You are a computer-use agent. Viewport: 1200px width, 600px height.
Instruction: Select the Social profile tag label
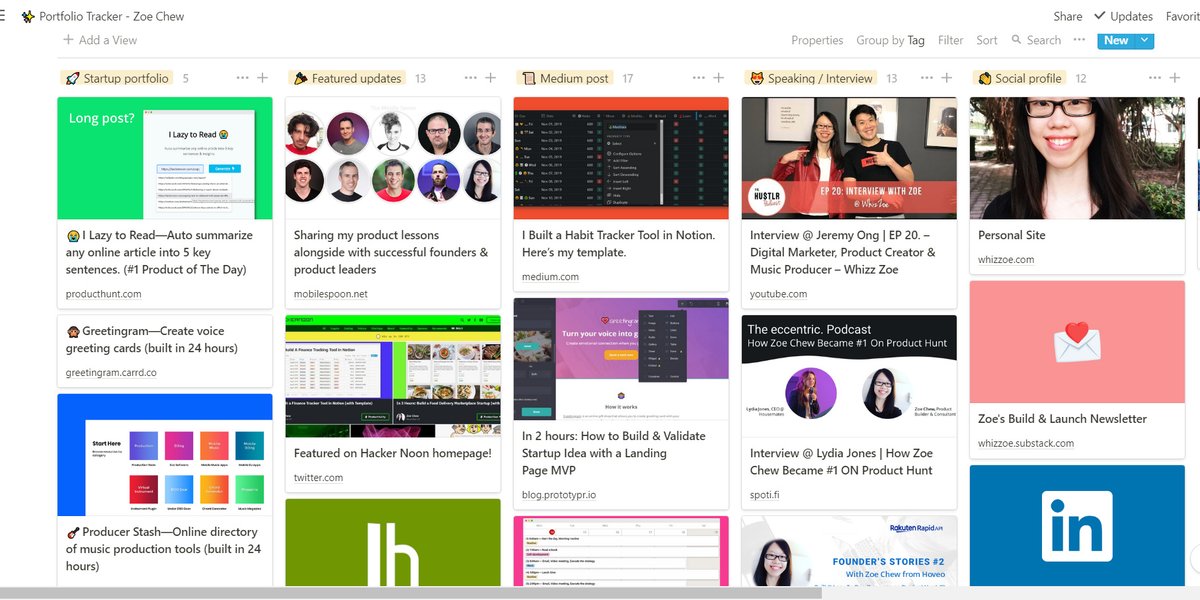1020,78
